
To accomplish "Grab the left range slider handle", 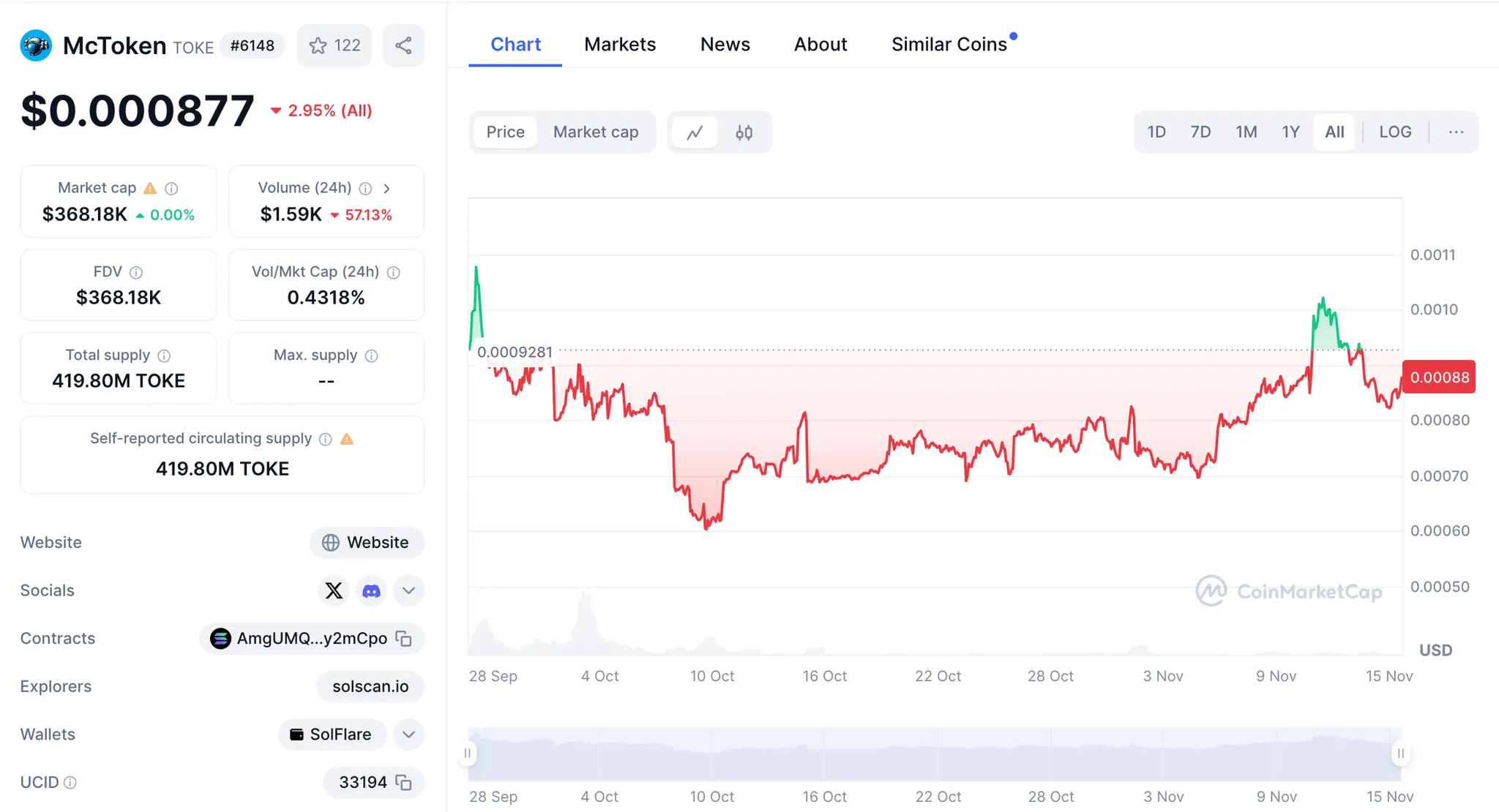I will (468, 753).
